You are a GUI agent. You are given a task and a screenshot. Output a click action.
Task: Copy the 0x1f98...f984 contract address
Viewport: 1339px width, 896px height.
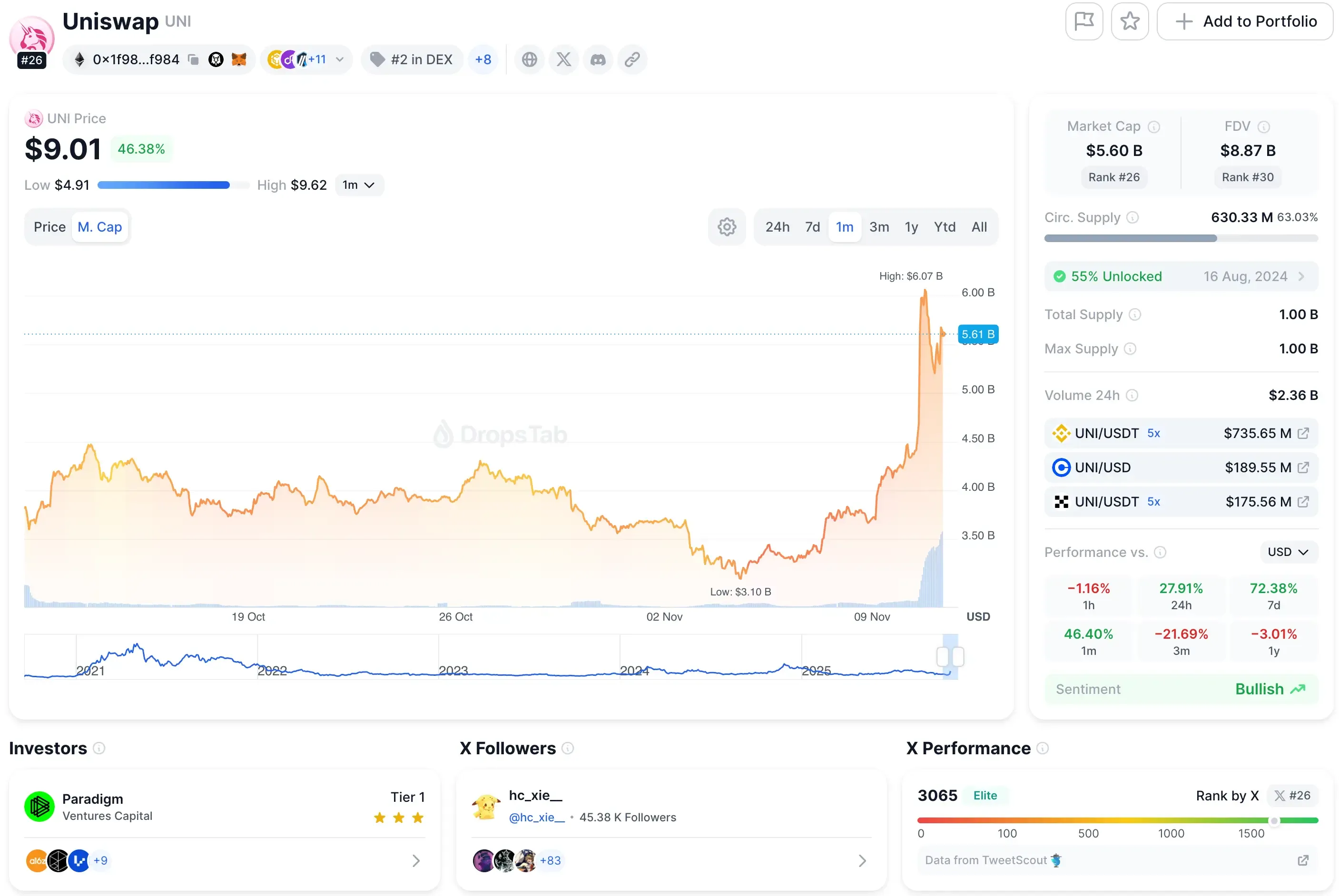[x=193, y=59]
